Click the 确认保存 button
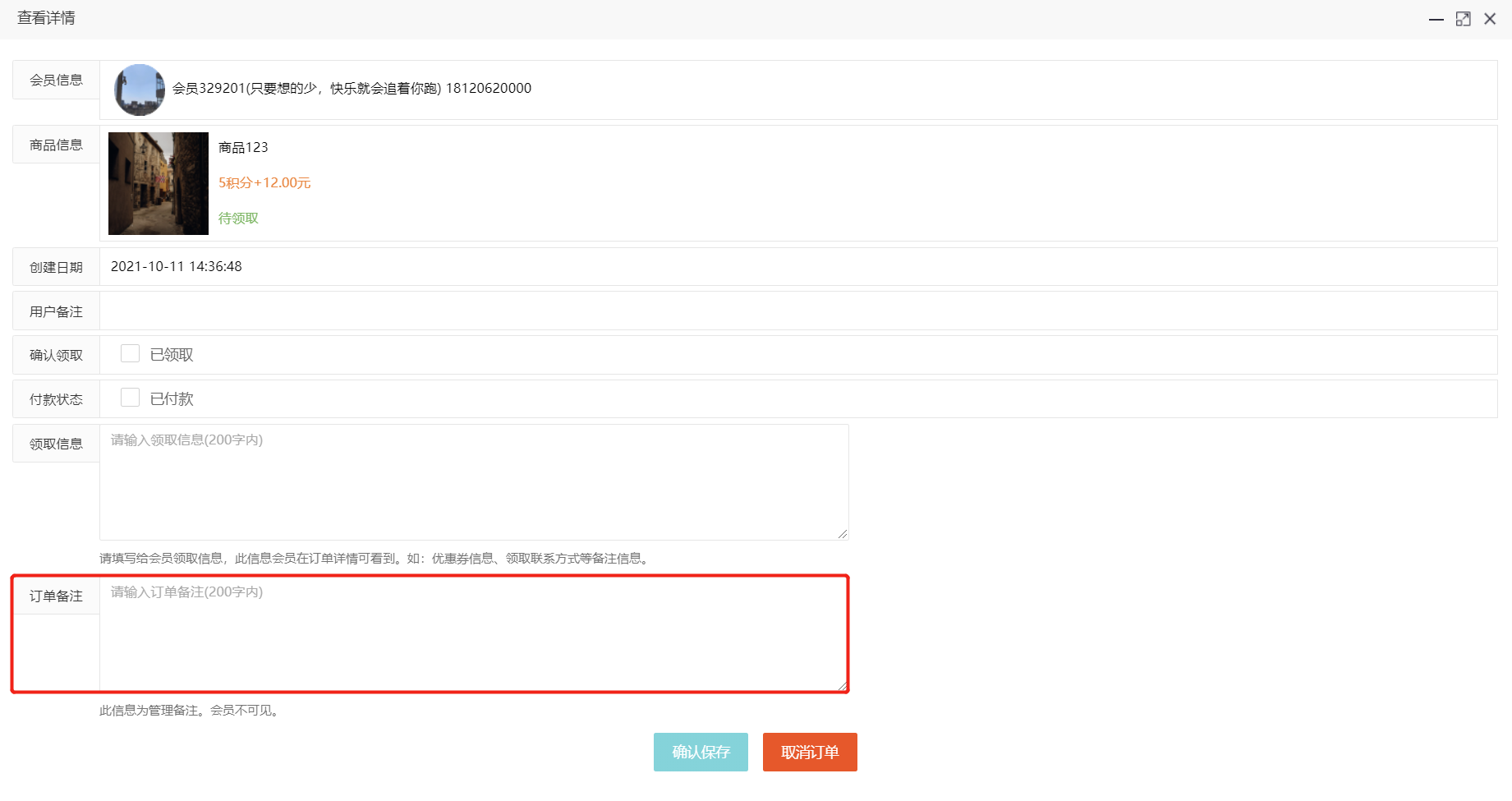The image size is (1512, 801). (x=701, y=752)
